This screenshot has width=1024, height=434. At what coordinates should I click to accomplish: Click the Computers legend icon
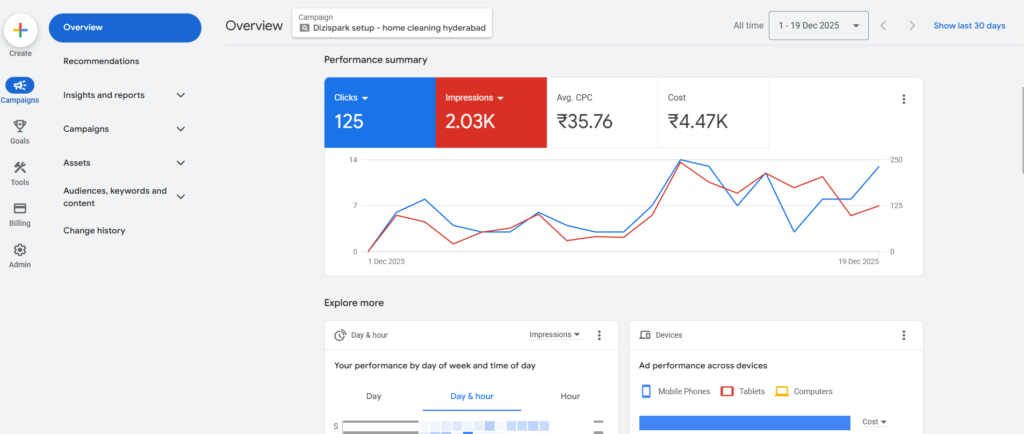(782, 392)
